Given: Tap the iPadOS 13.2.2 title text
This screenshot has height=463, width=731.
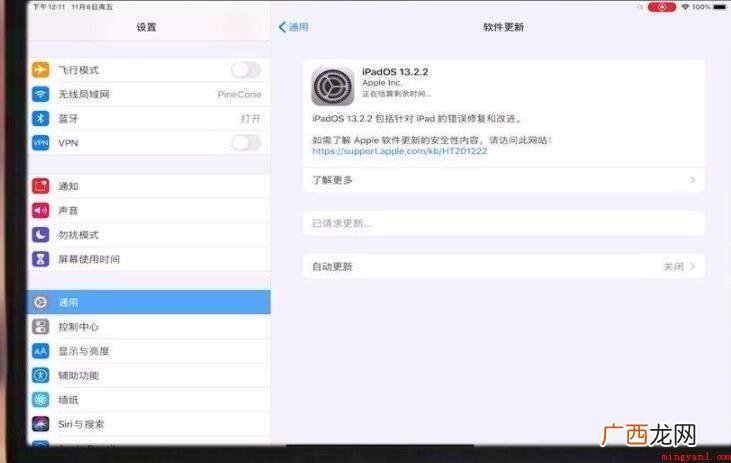Looking at the screenshot, I should [x=395, y=72].
